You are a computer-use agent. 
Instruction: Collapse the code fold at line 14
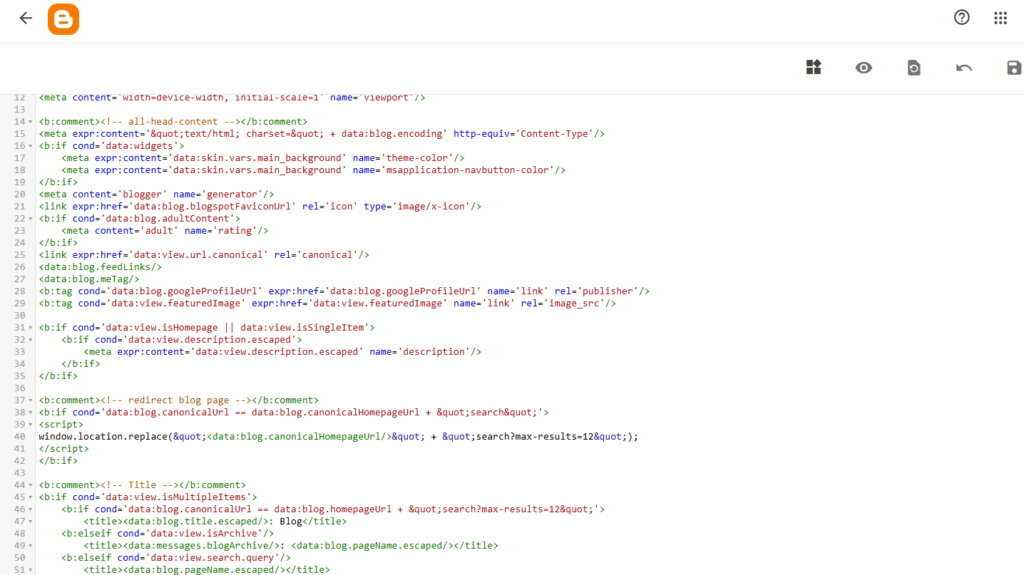pyautogui.click(x=31, y=122)
